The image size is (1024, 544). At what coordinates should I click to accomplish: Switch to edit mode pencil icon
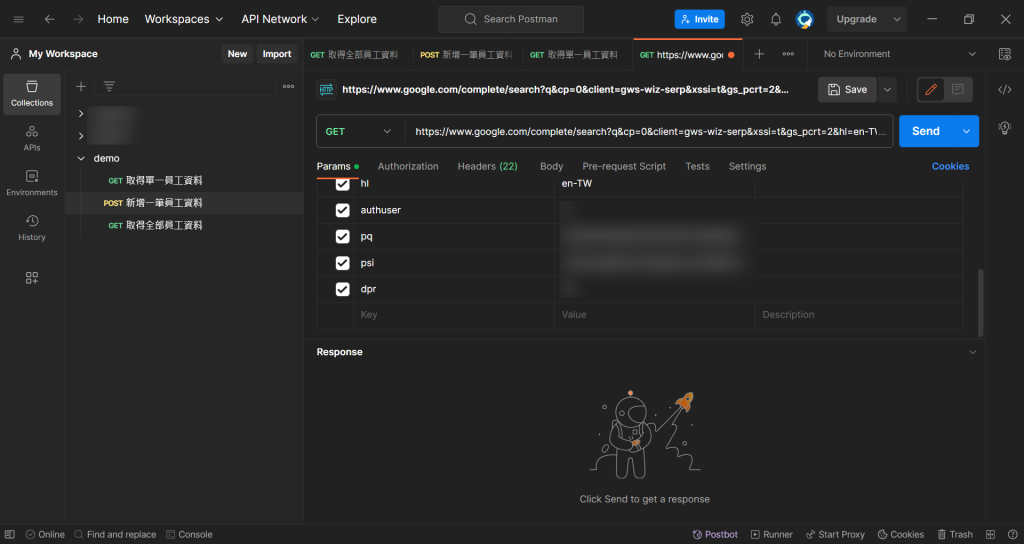[x=931, y=89]
